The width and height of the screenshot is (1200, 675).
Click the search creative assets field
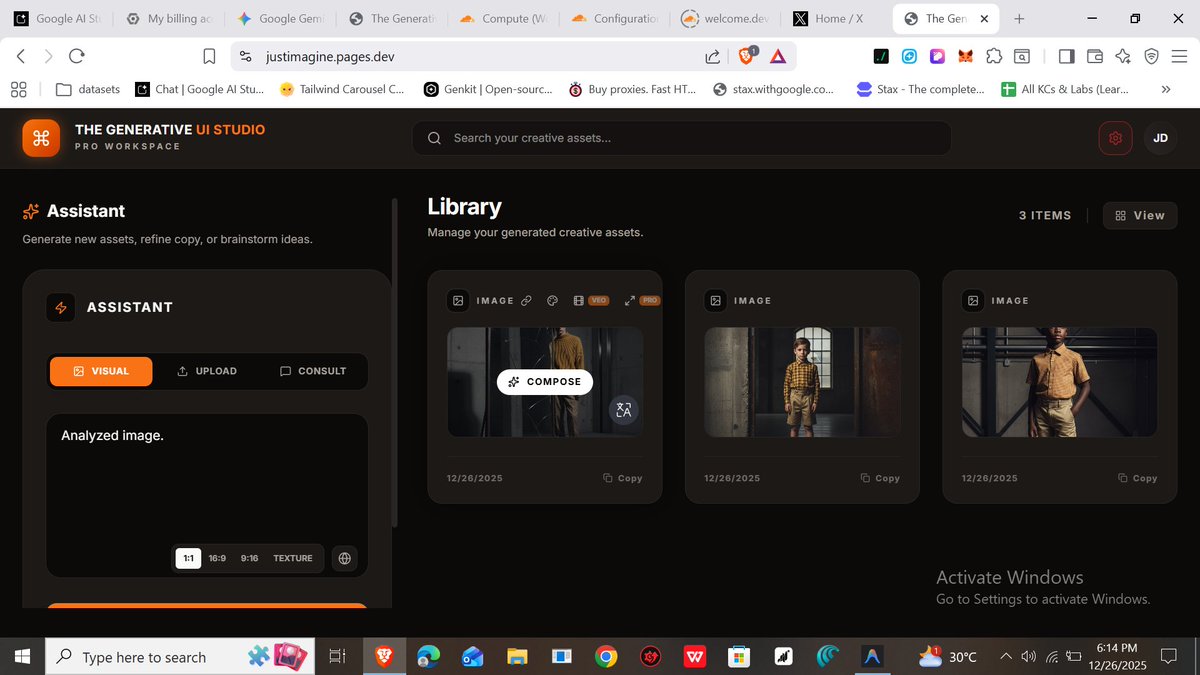coord(681,138)
